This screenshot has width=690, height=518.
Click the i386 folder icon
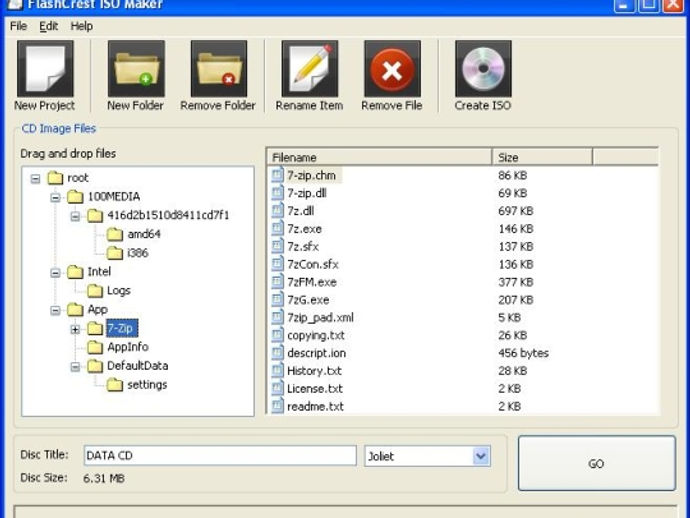(x=115, y=253)
